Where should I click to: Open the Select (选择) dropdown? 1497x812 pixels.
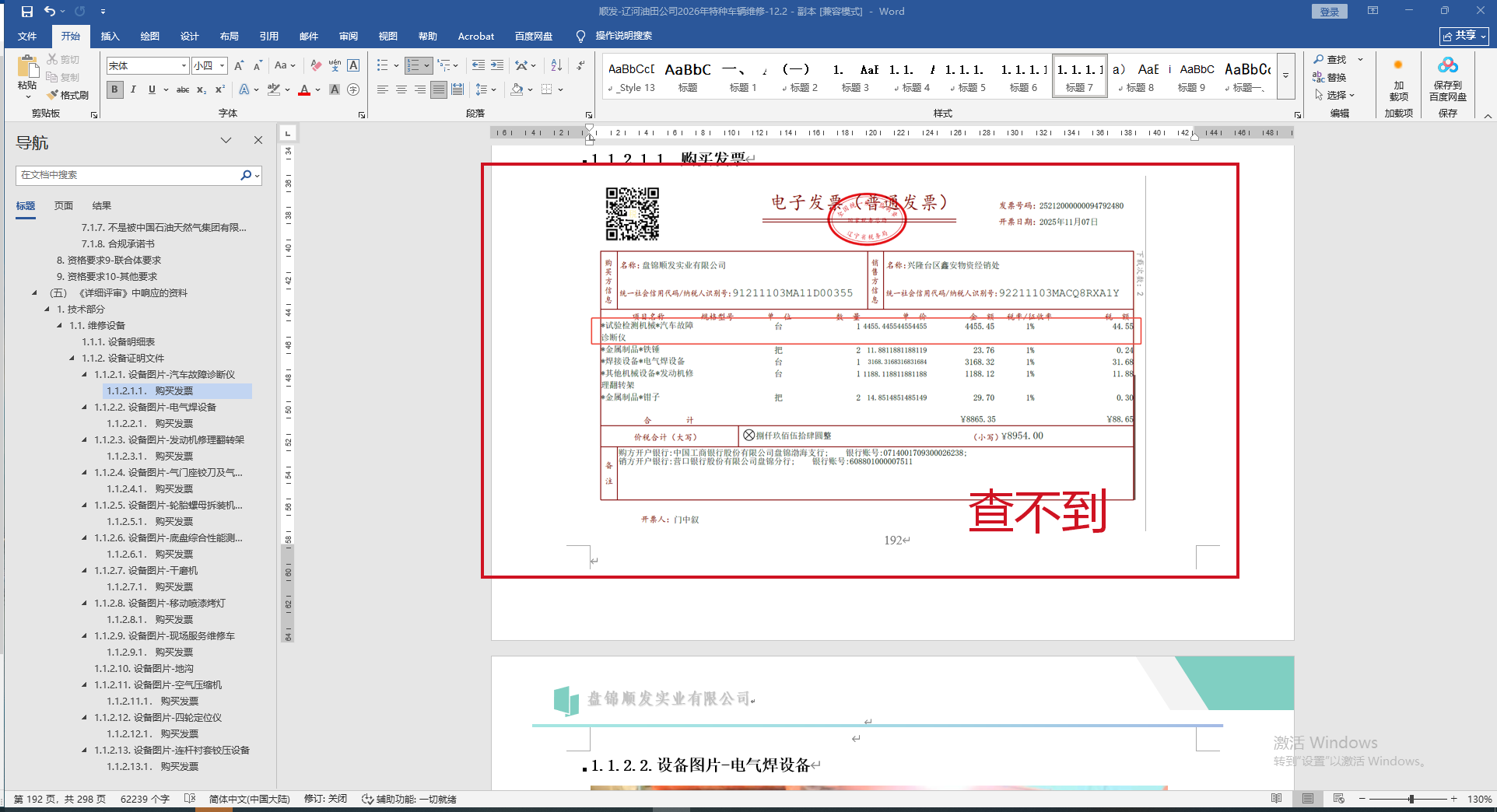pos(1335,95)
